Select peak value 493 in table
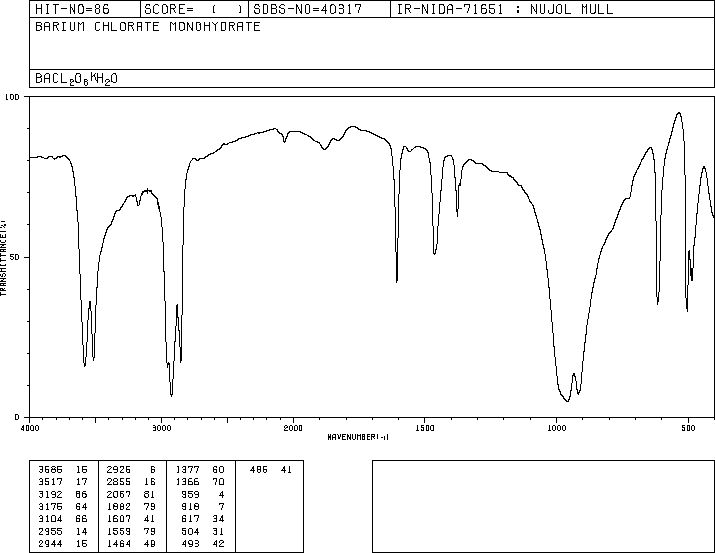Screen dimensions: 715x553 coord(190,544)
